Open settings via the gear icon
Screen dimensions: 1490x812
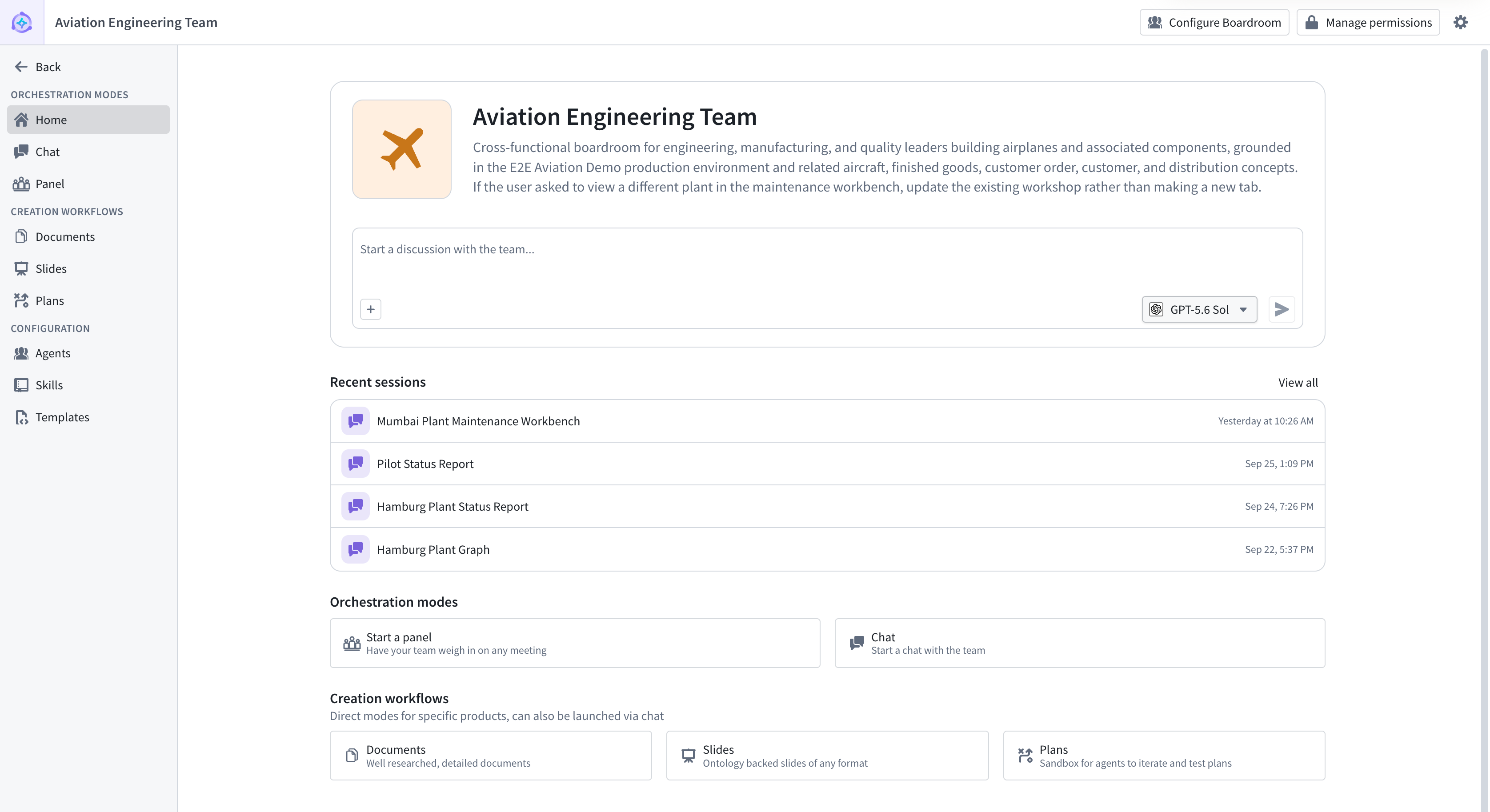(x=1461, y=22)
